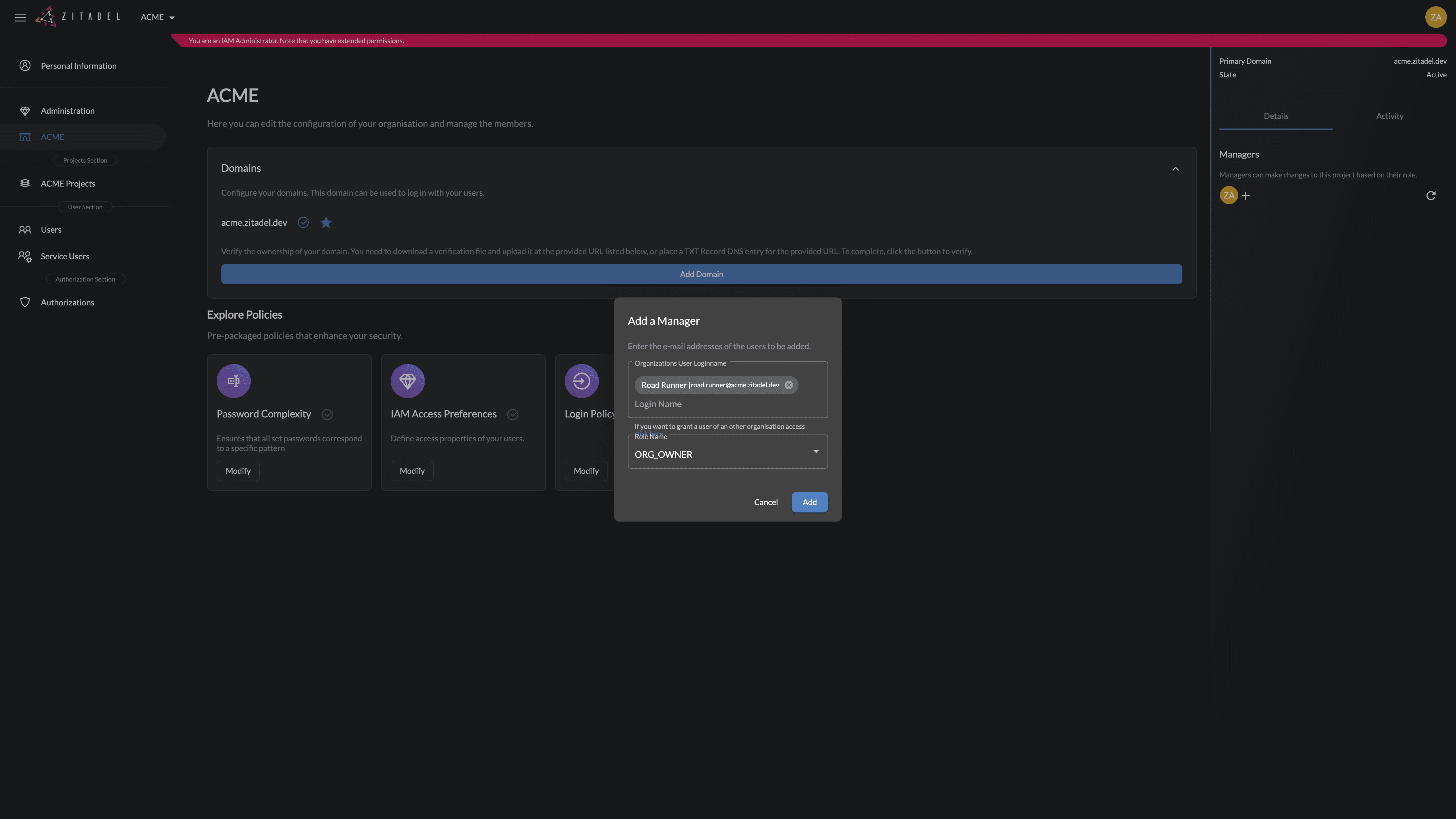Open the ZA user avatar menu
This screenshot has width=1456, height=819.
1435,17
